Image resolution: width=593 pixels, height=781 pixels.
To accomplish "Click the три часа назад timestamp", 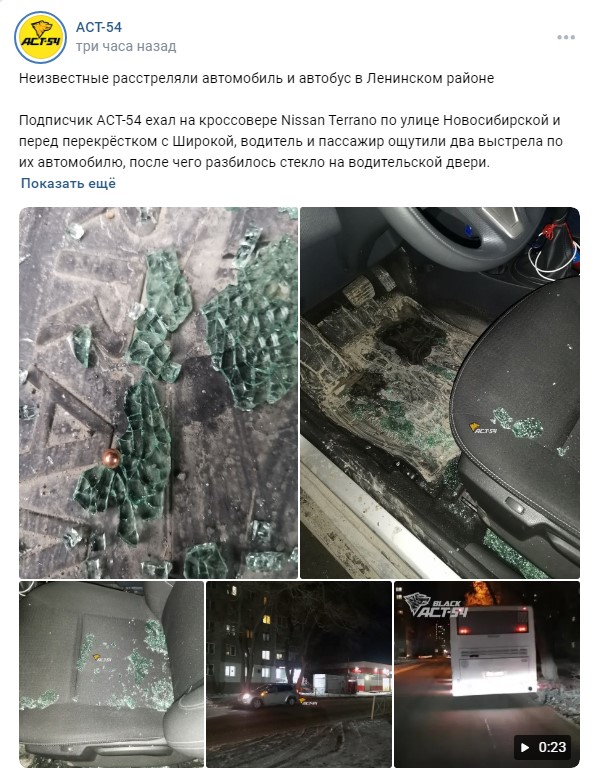I will pos(126,46).
